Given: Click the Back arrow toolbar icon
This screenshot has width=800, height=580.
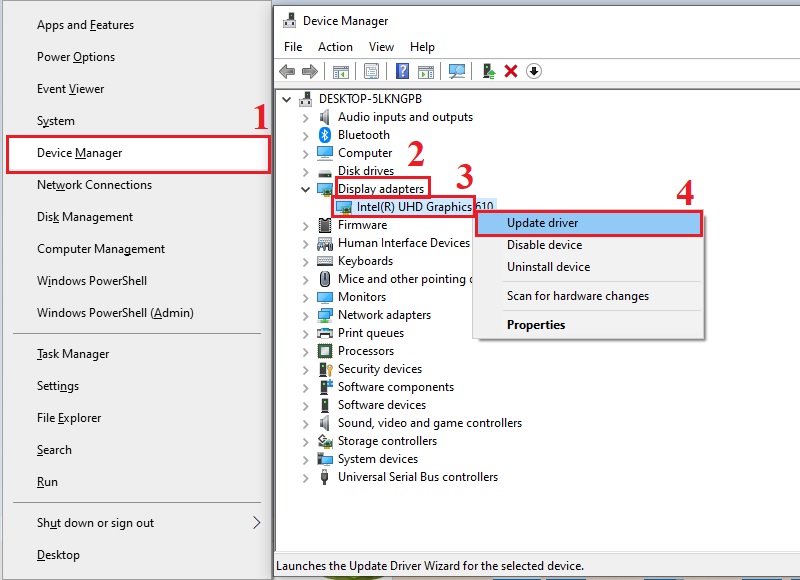Looking at the screenshot, I should pos(287,71).
